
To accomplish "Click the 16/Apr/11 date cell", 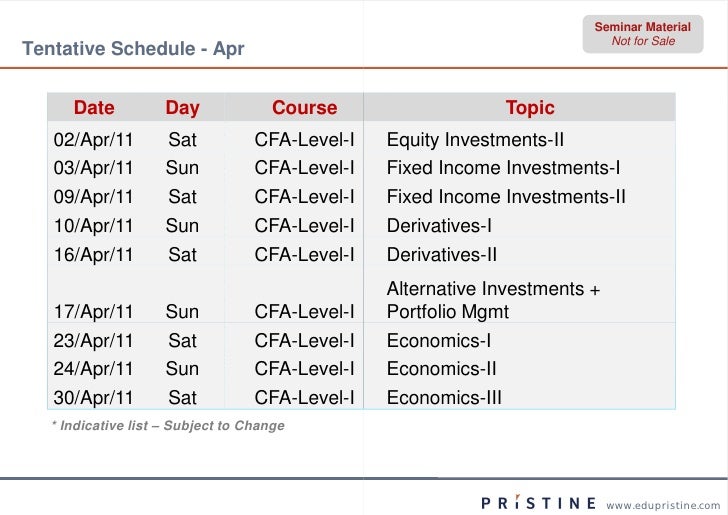I will [93, 255].
